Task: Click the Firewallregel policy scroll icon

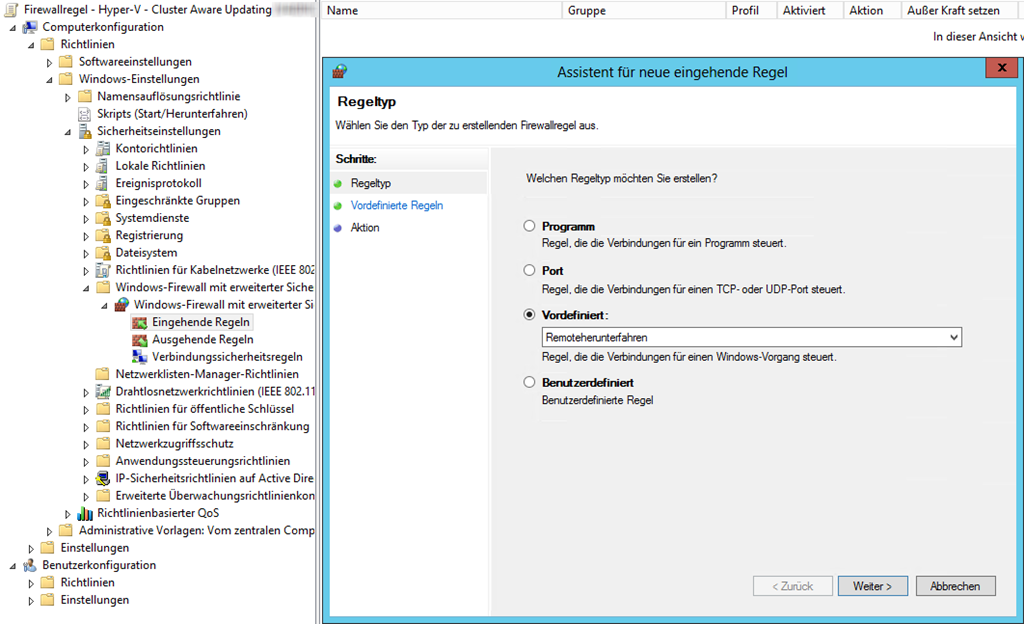Action: [x=11, y=10]
